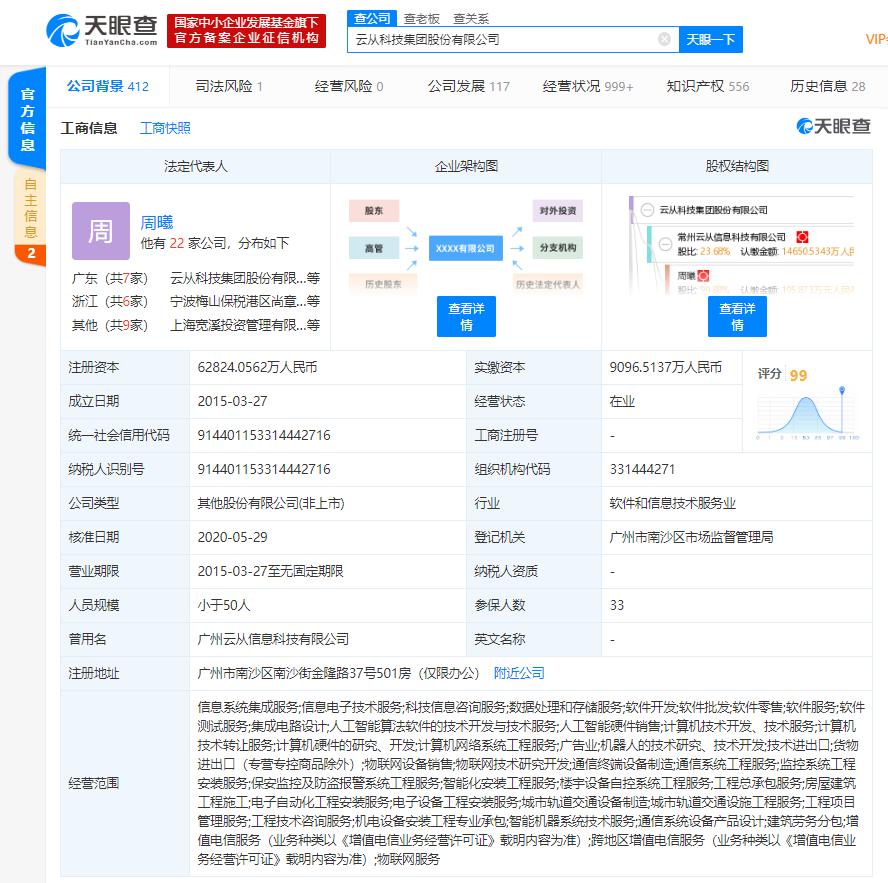This screenshot has height=883, width=888.
Task: Open the 附近公司 link
Action: [x=519, y=673]
